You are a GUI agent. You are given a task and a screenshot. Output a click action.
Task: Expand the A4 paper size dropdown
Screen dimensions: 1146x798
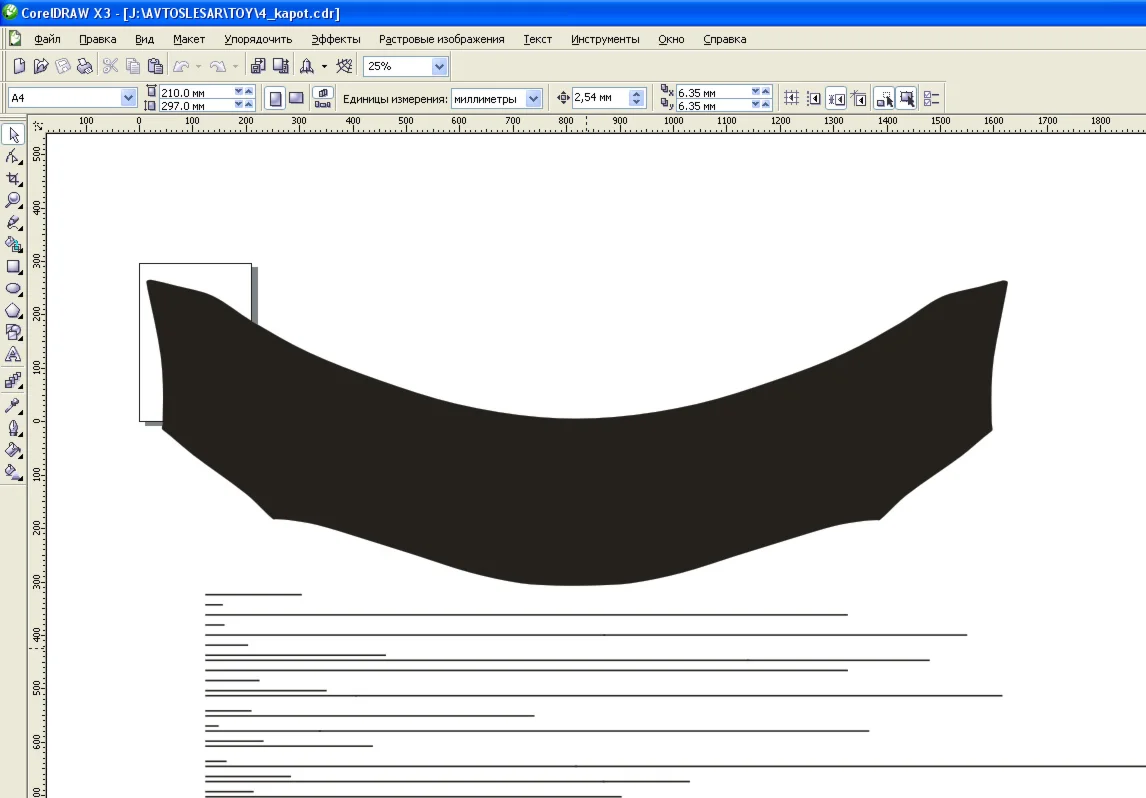click(128, 98)
